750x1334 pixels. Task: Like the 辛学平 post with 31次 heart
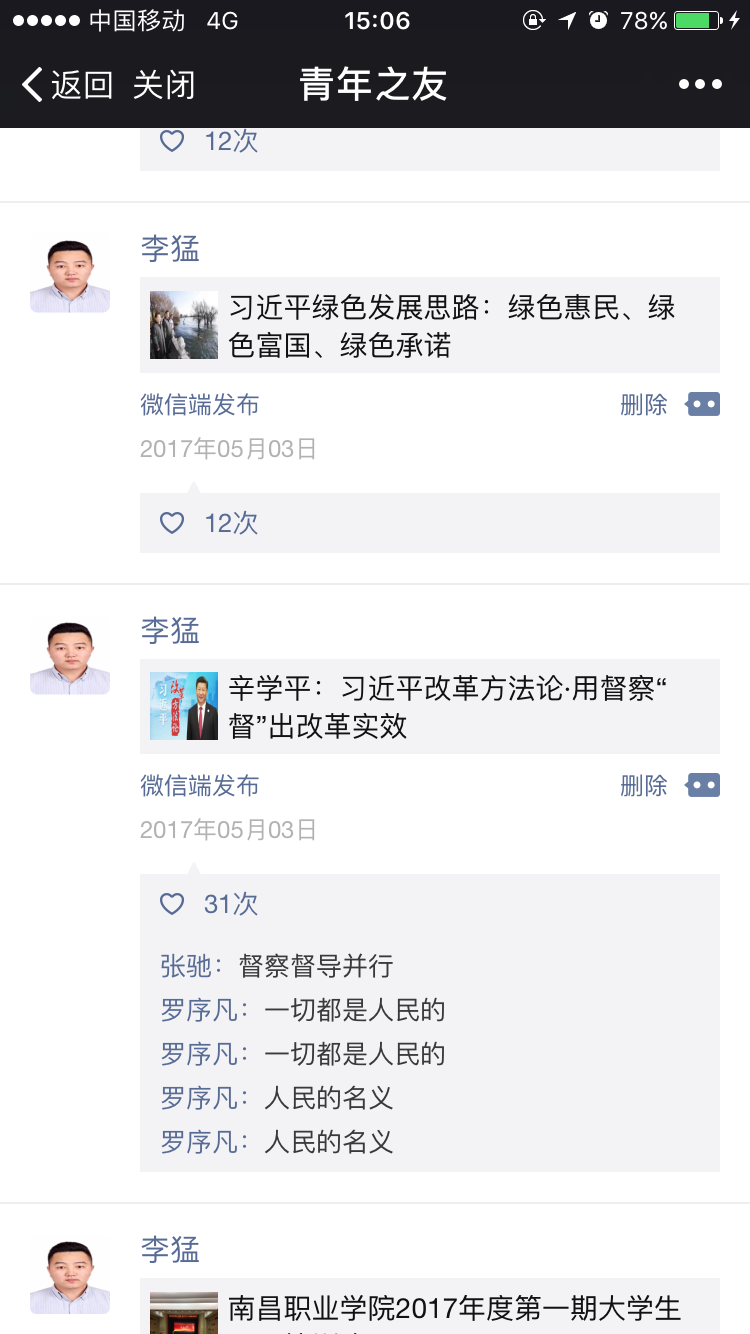[x=173, y=904]
